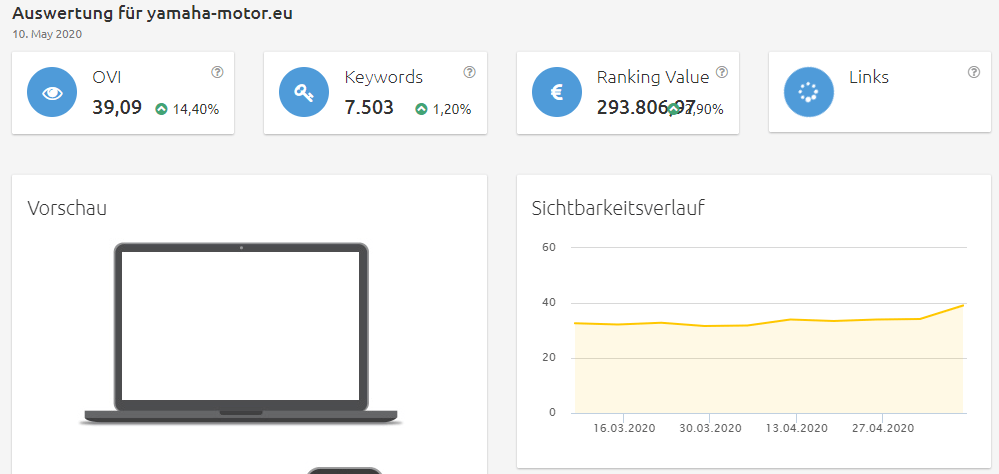Viewport: 999px width, 474px height.
Task: Open help for OVI card
Action: (217, 72)
